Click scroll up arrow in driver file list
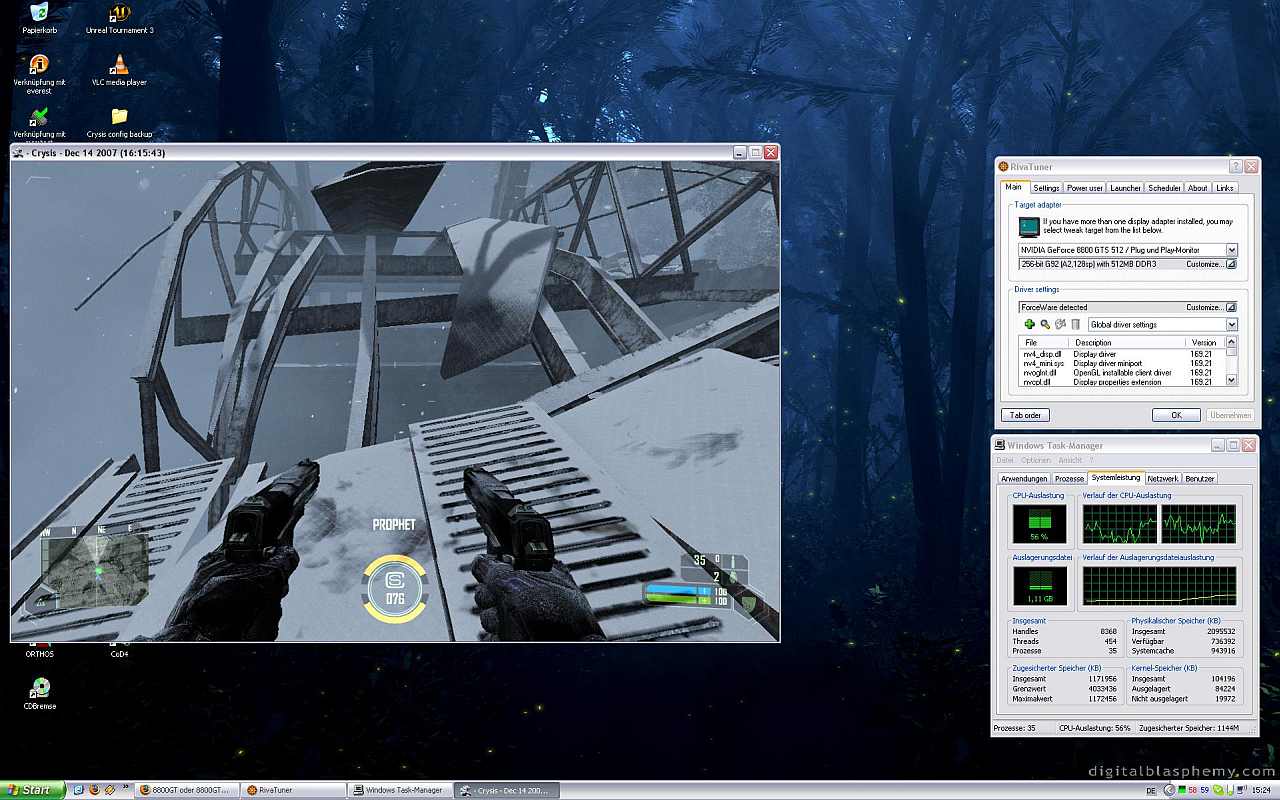The height and width of the screenshot is (800, 1280). [1232, 341]
